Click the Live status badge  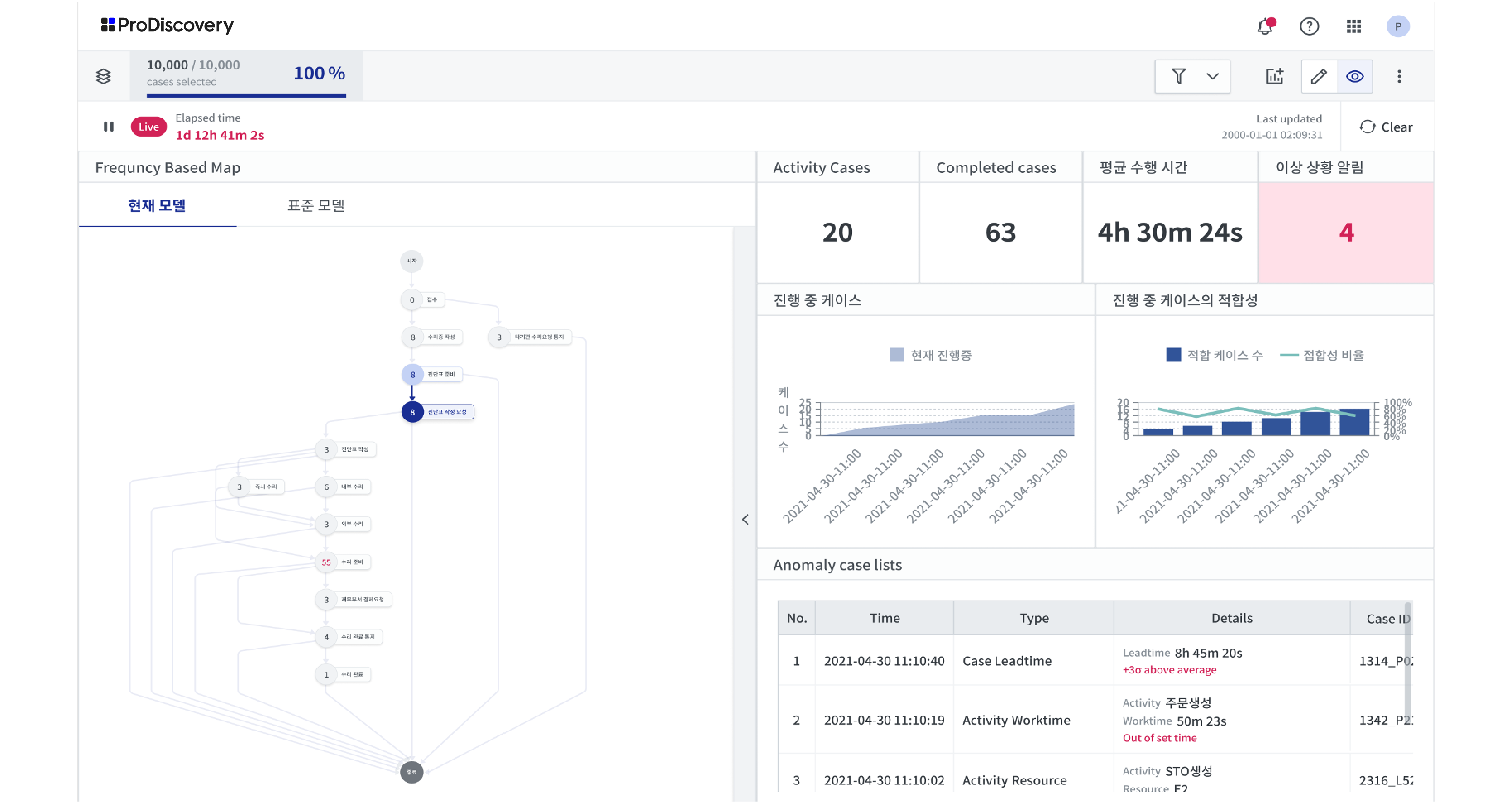coord(148,127)
